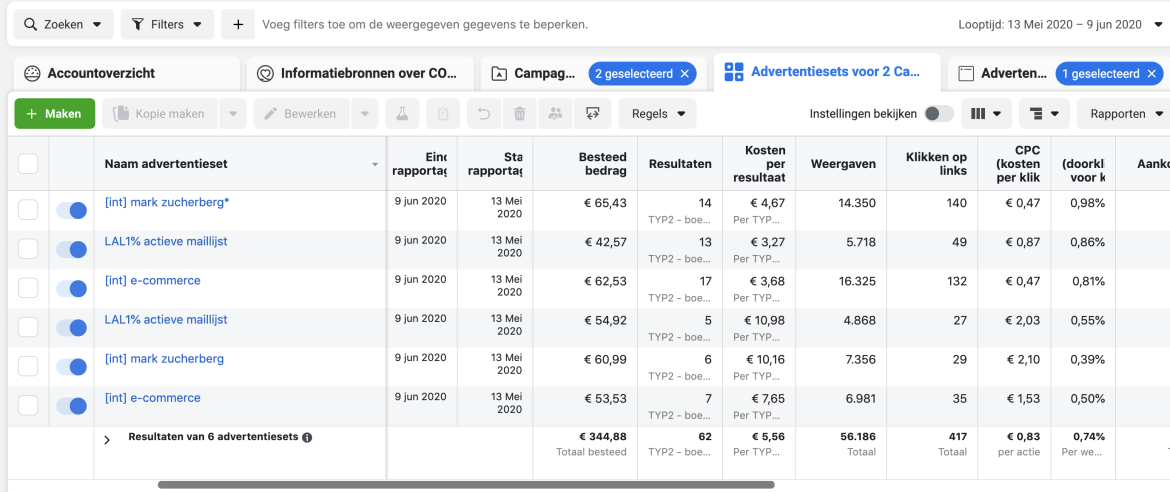Screen dimensions: 1170x492
Task: Toggle off the '[int] mark zucherberg*' ad set
Action: pos(72,211)
